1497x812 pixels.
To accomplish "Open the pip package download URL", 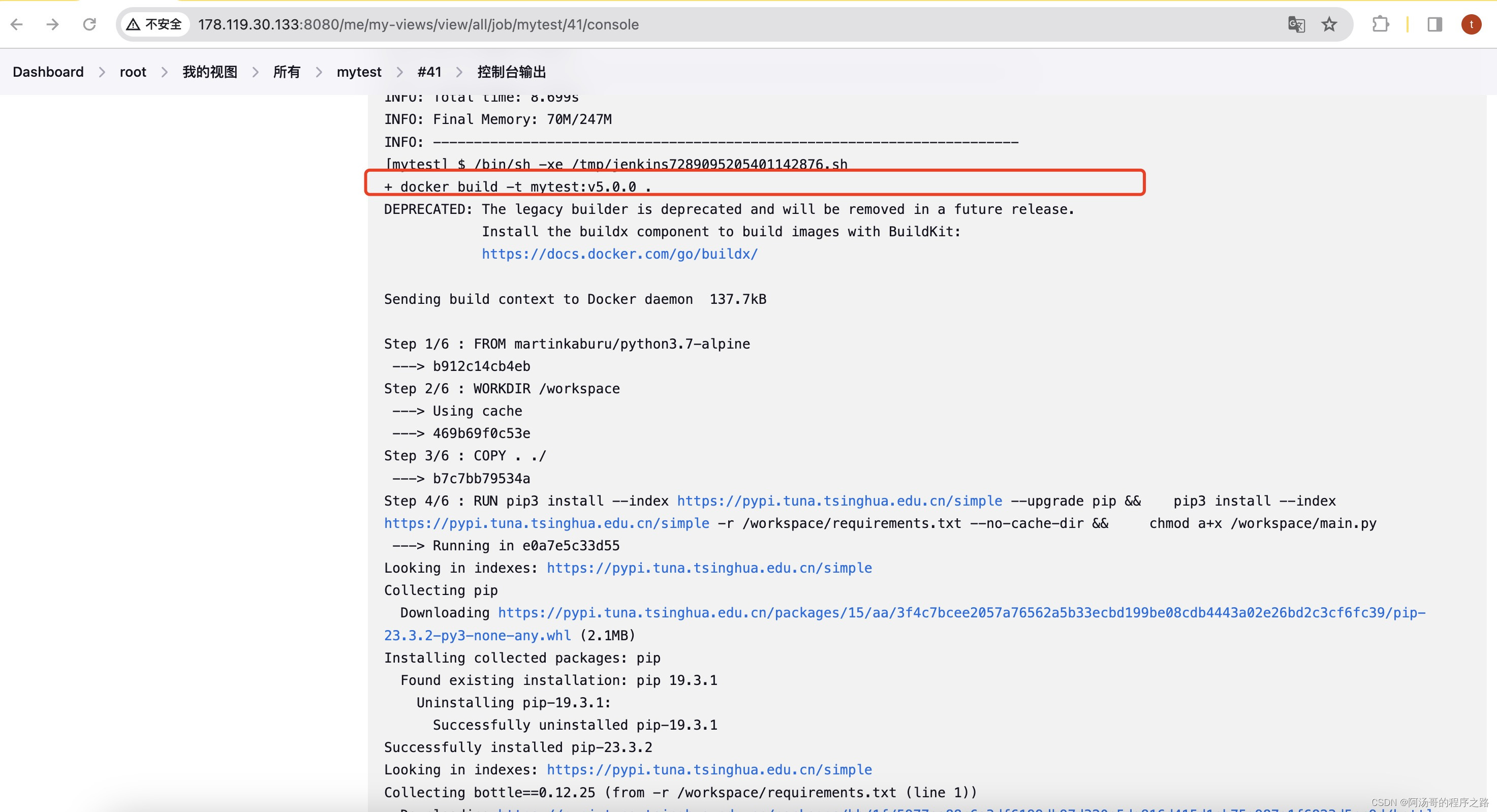I will click(962, 613).
